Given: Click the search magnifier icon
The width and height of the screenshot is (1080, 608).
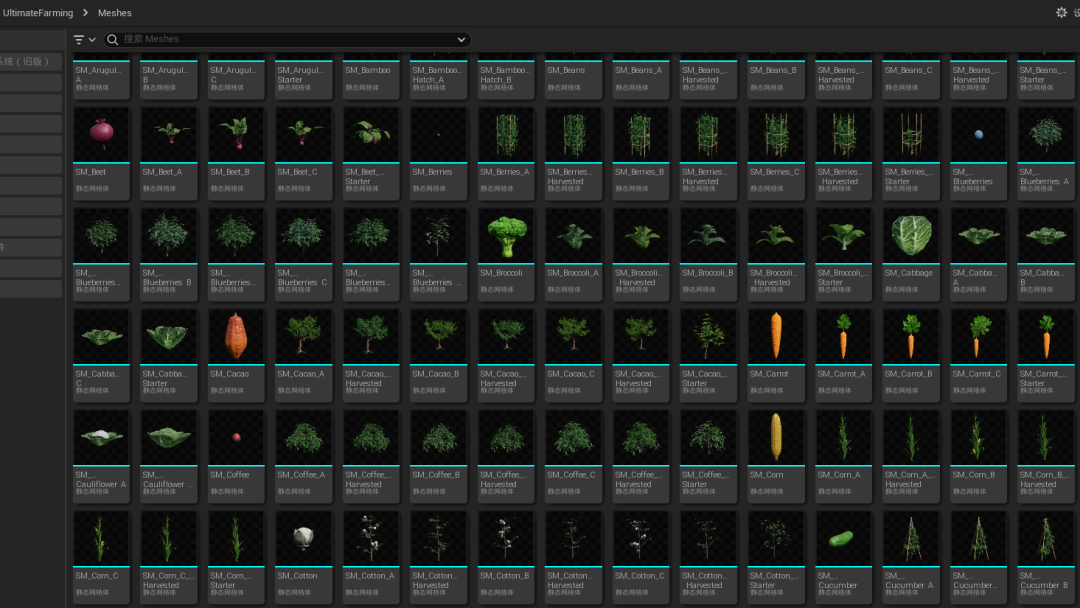Looking at the screenshot, I should tap(112, 39).
